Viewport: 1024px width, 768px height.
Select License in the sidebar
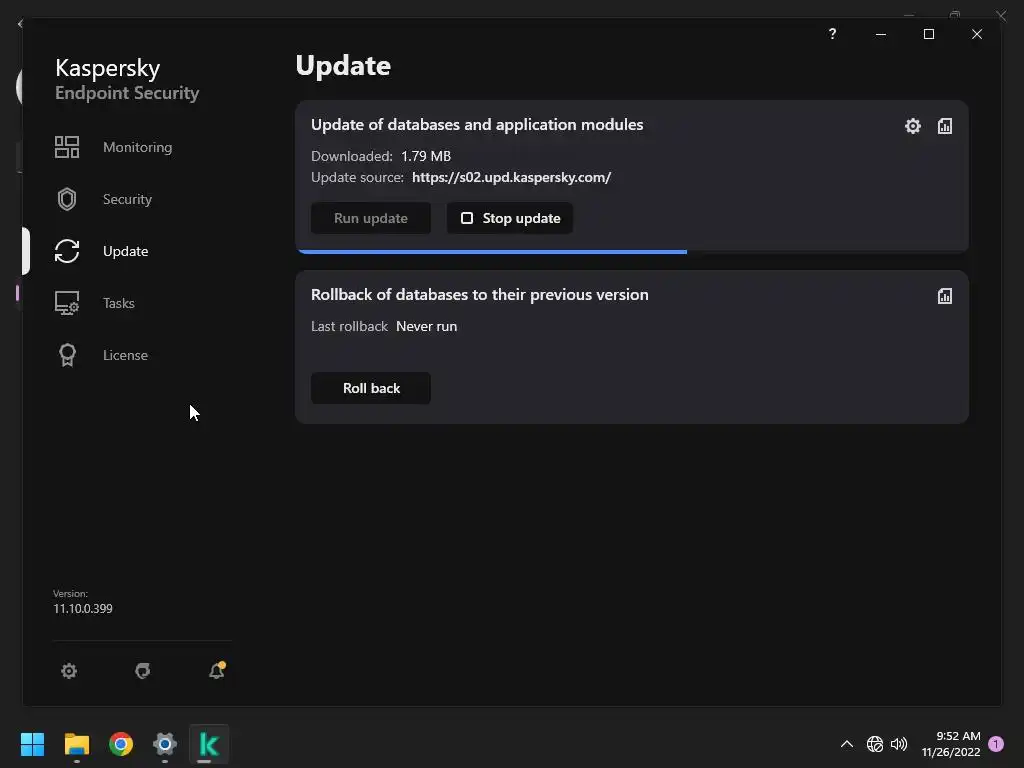(125, 355)
